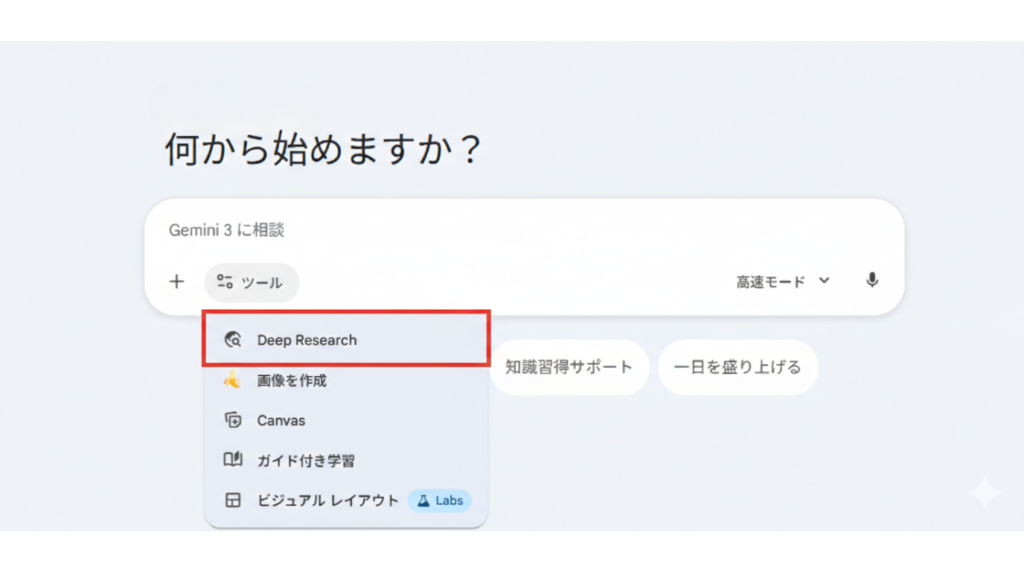Screen dimensions: 1024x572
Task: Select the Deep Research menu entry
Action: click(306, 340)
